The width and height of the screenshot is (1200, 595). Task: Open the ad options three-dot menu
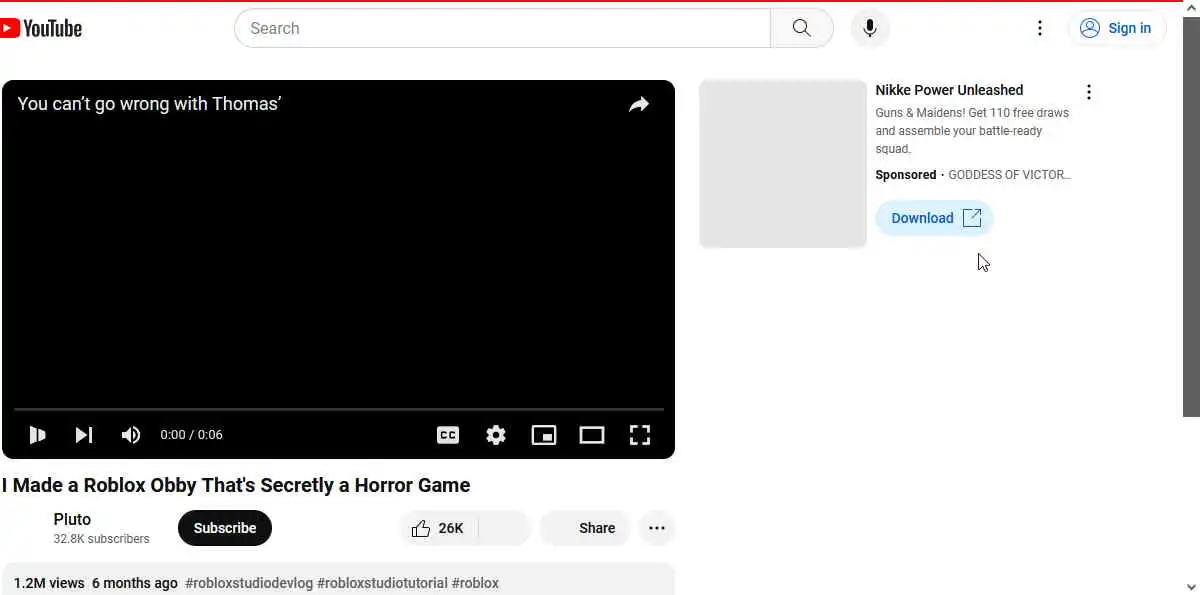click(1089, 92)
